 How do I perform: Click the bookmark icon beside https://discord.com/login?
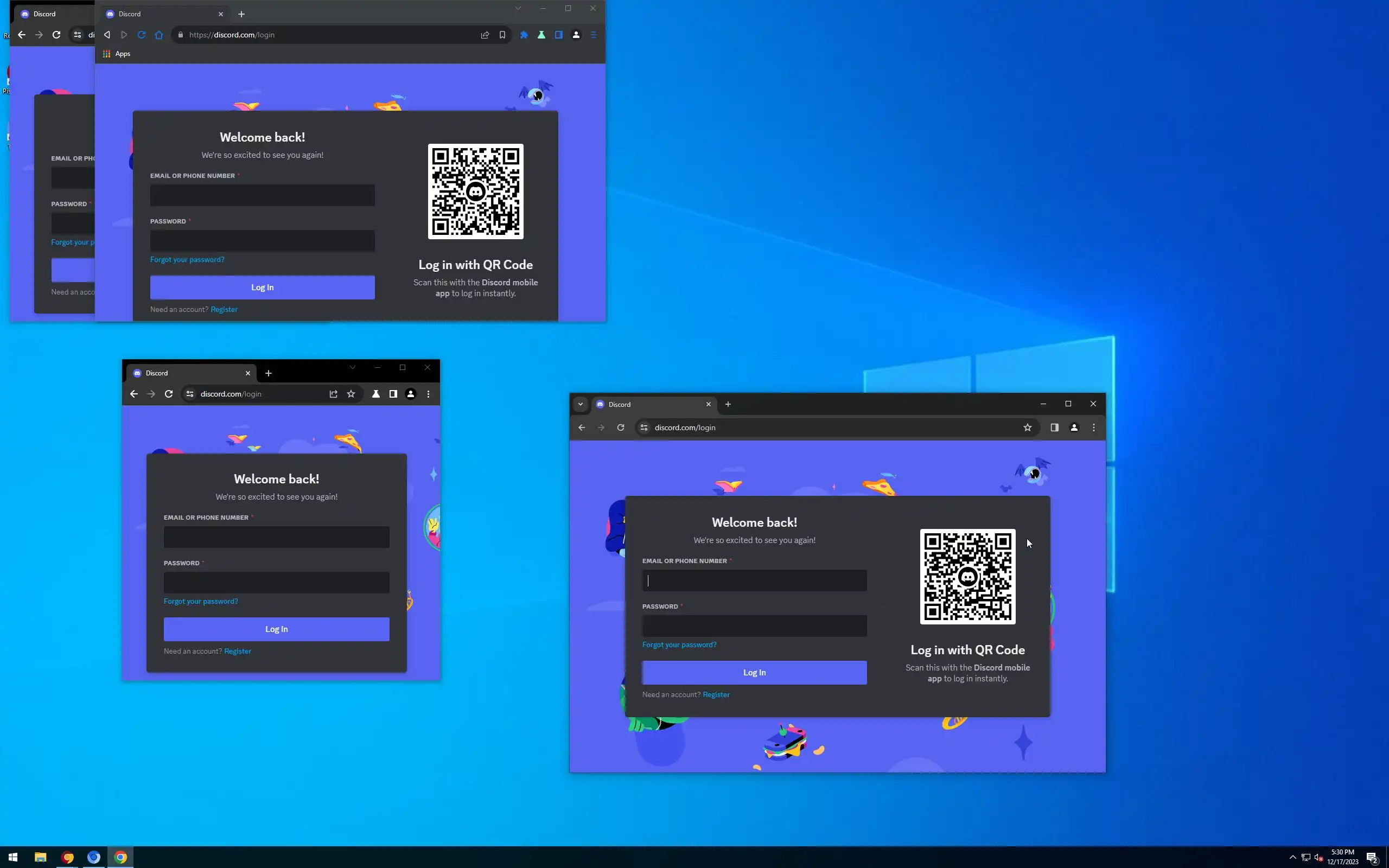tap(502, 35)
